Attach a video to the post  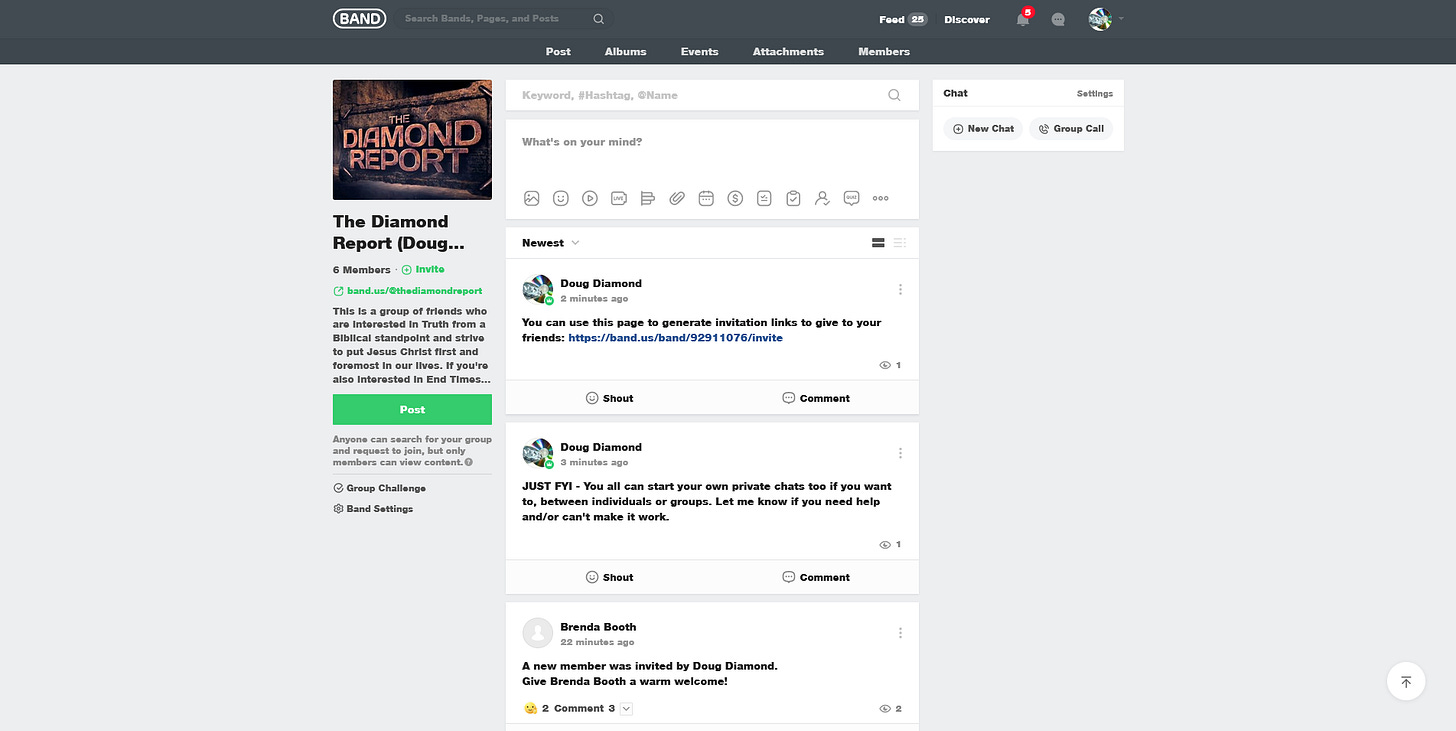pos(590,198)
